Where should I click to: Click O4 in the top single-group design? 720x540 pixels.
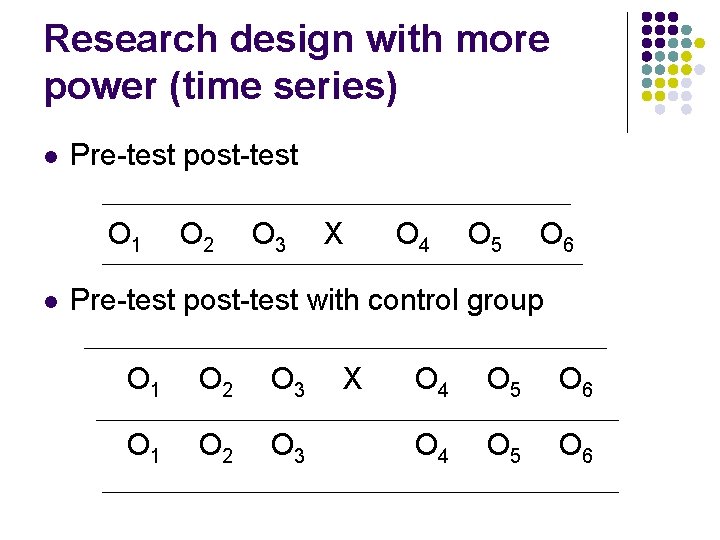point(413,237)
